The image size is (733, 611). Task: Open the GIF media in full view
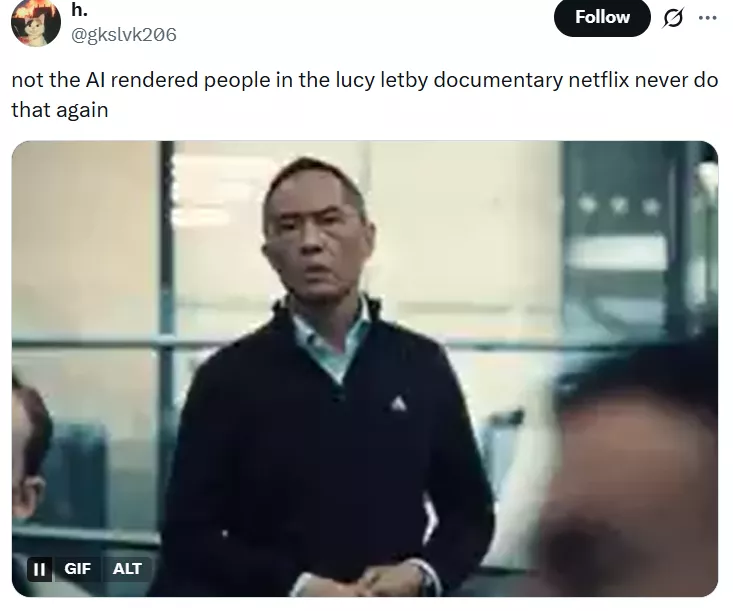tap(365, 368)
